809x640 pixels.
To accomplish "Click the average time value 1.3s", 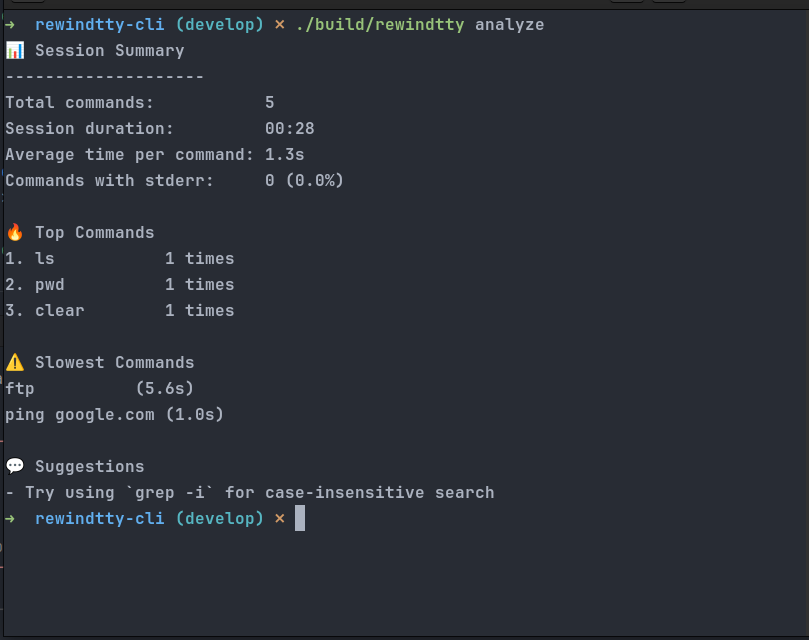I will [x=284, y=154].
